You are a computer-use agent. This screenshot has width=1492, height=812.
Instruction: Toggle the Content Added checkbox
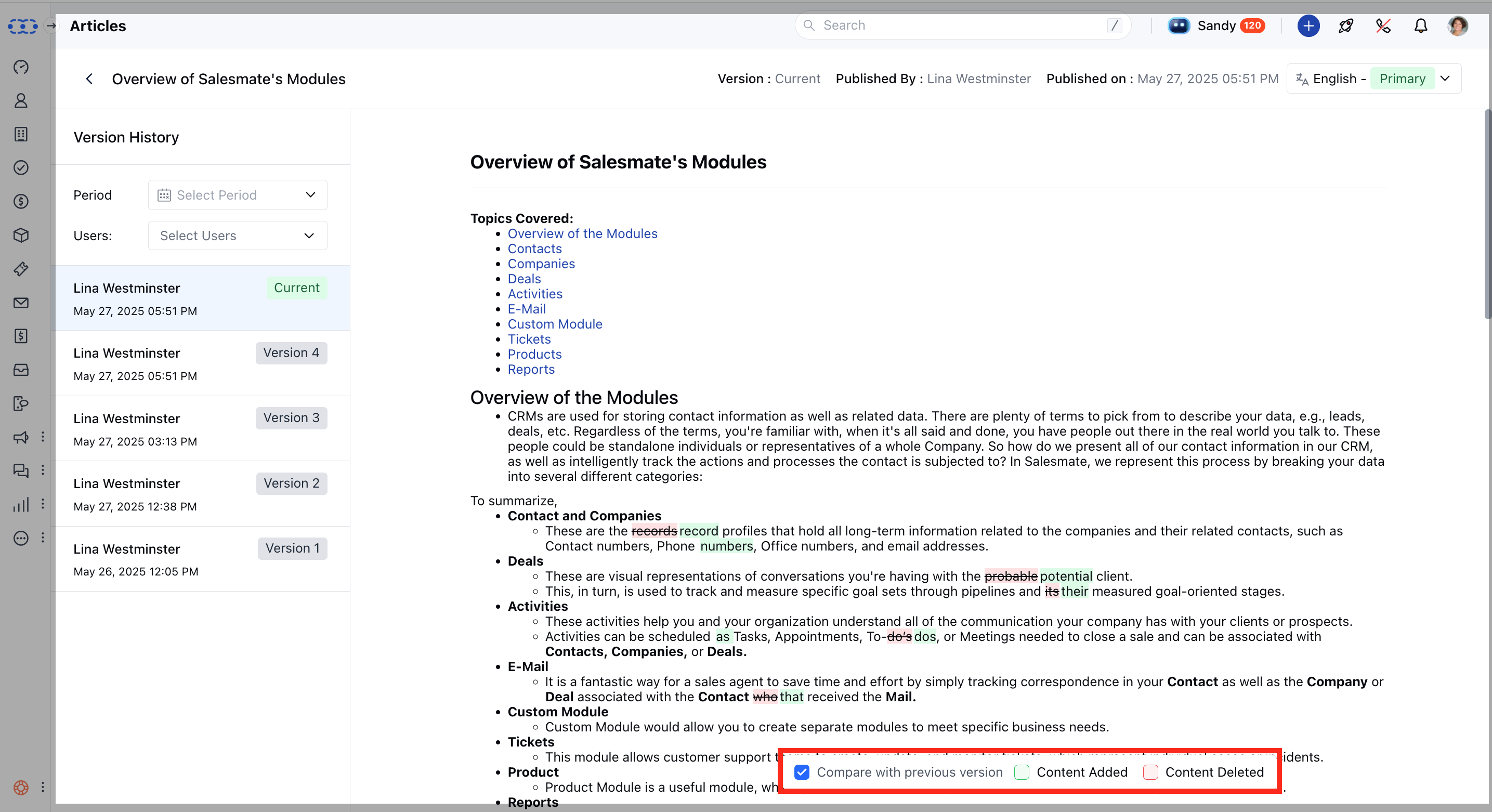[1022, 772]
